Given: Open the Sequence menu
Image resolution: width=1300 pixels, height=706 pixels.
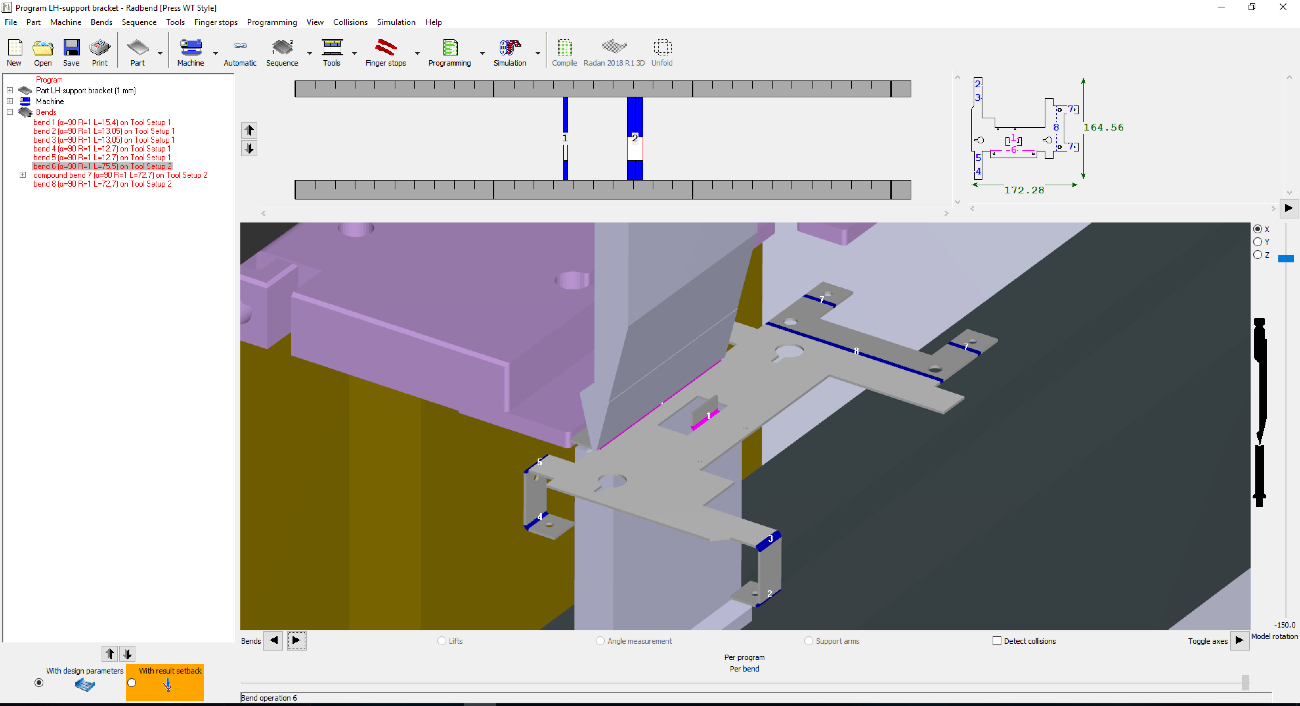Looking at the screenshot, I should (139, 22).
